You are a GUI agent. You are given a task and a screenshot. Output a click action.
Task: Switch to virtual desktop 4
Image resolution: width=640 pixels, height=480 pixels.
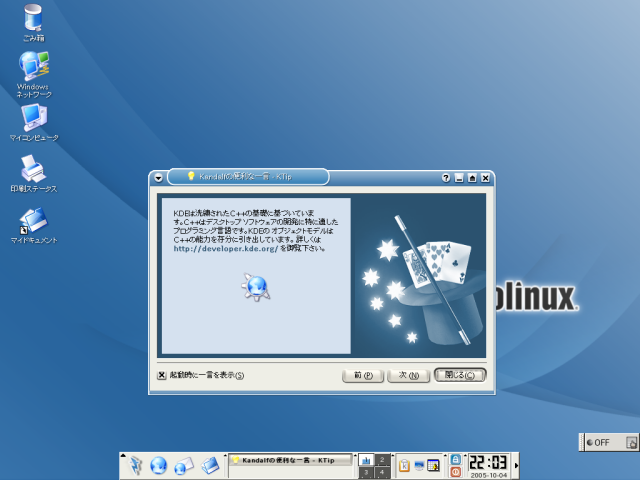pos(382,473)
